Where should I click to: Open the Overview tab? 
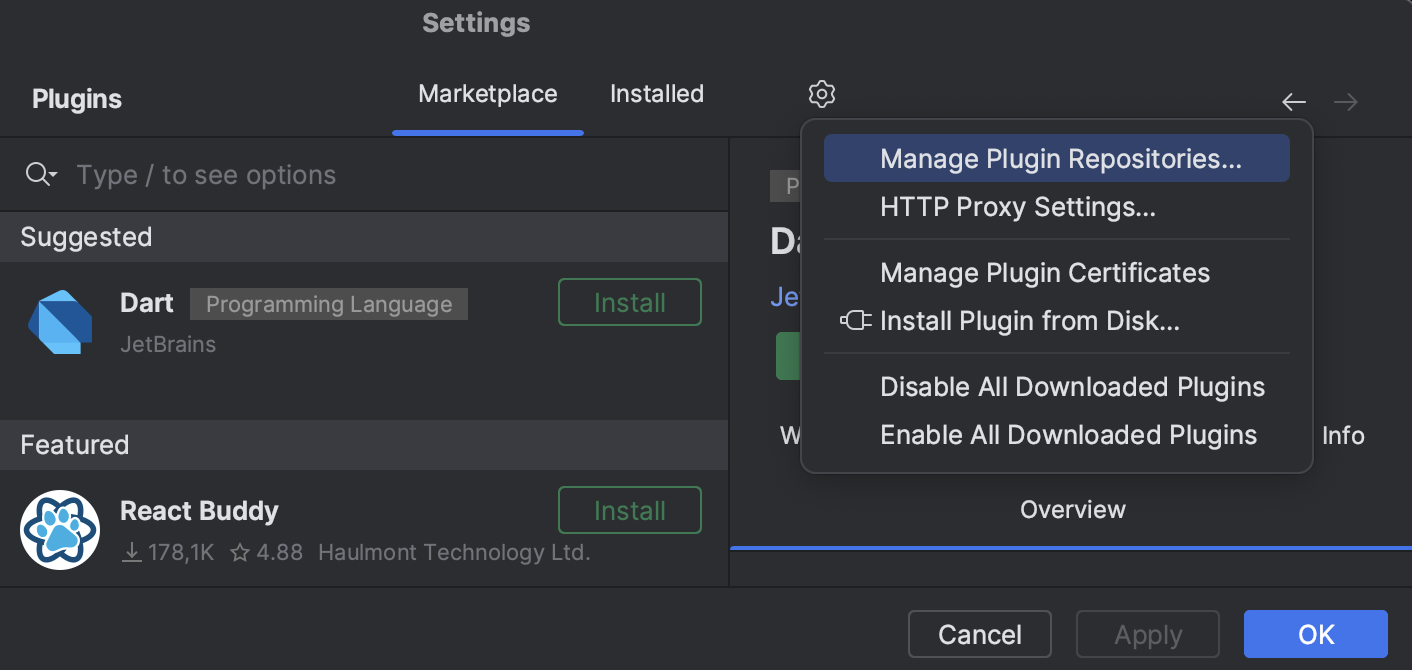(x=1072, y=509)
